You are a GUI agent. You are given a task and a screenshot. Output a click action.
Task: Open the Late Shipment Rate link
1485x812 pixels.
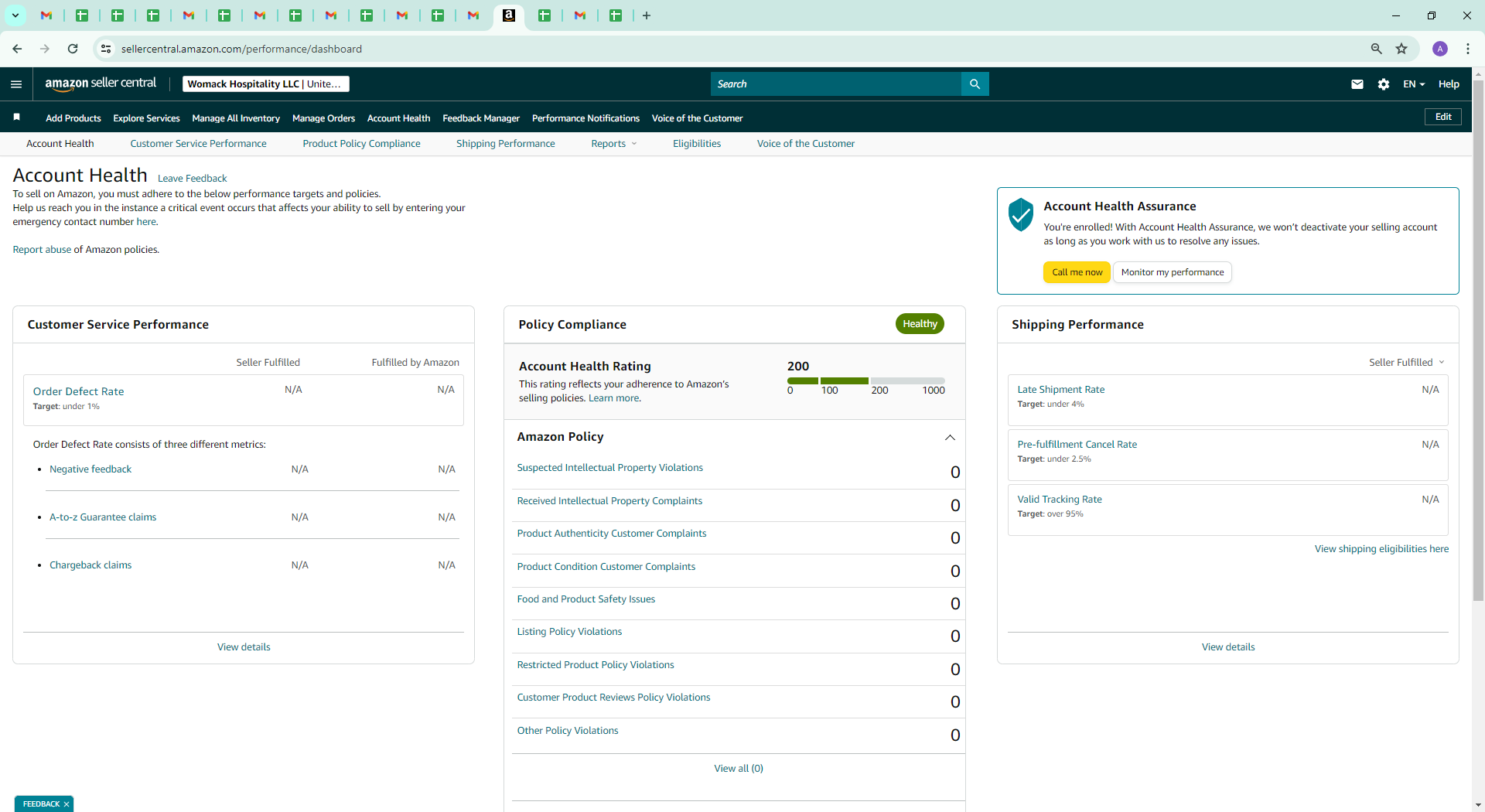tap(1060, 390)
